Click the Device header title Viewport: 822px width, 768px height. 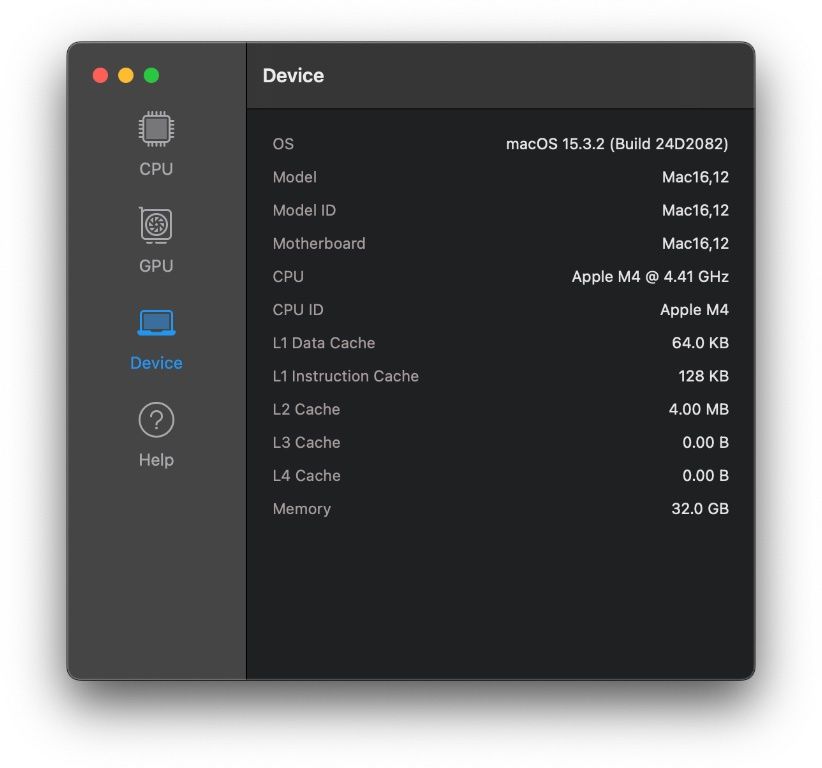point(293,75)
